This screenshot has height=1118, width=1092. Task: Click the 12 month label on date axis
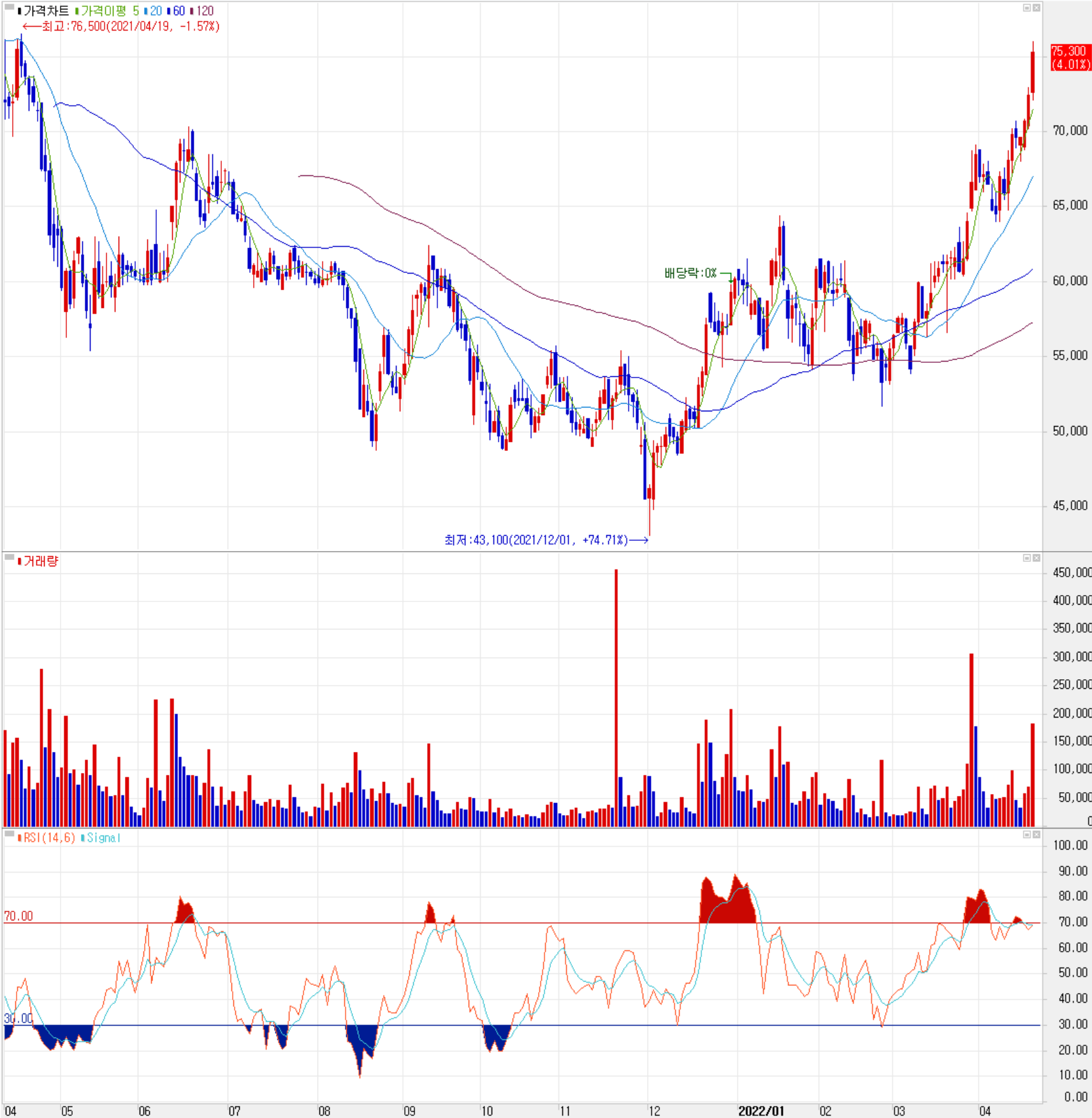(655, 1111)
